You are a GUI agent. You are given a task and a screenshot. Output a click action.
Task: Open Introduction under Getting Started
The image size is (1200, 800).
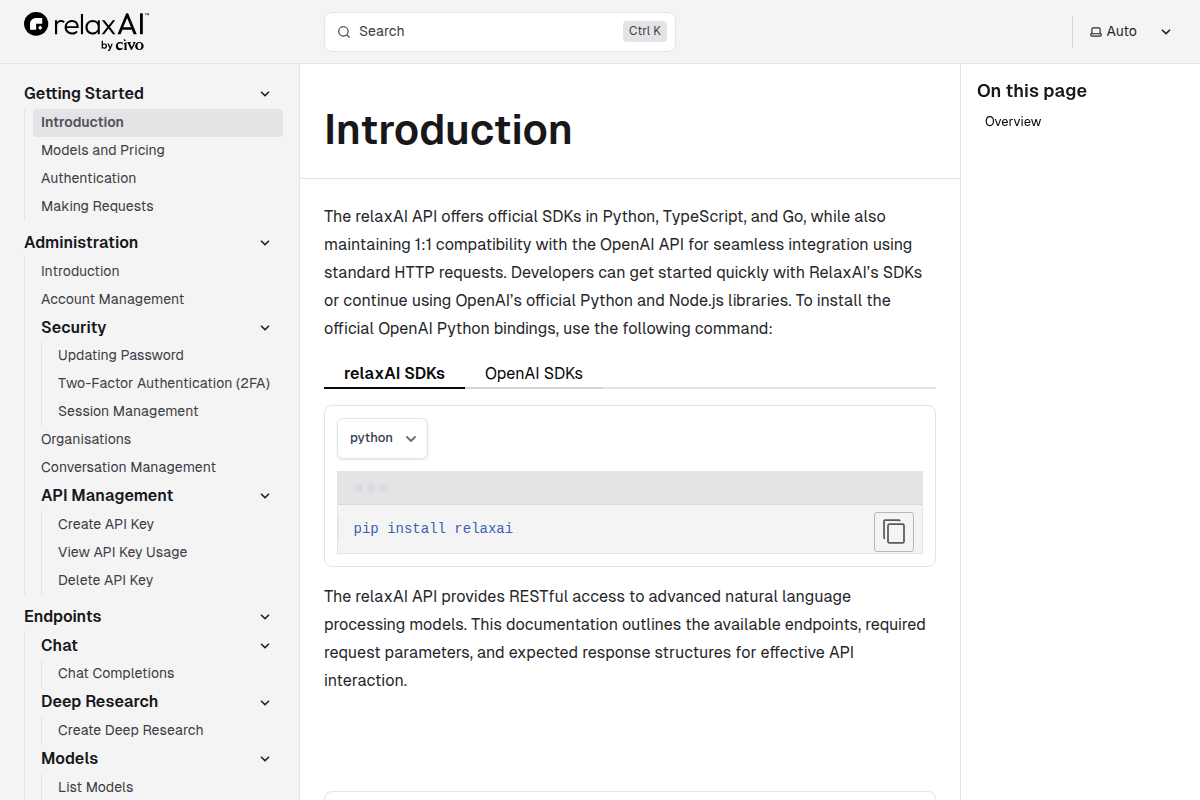point(158,122)
